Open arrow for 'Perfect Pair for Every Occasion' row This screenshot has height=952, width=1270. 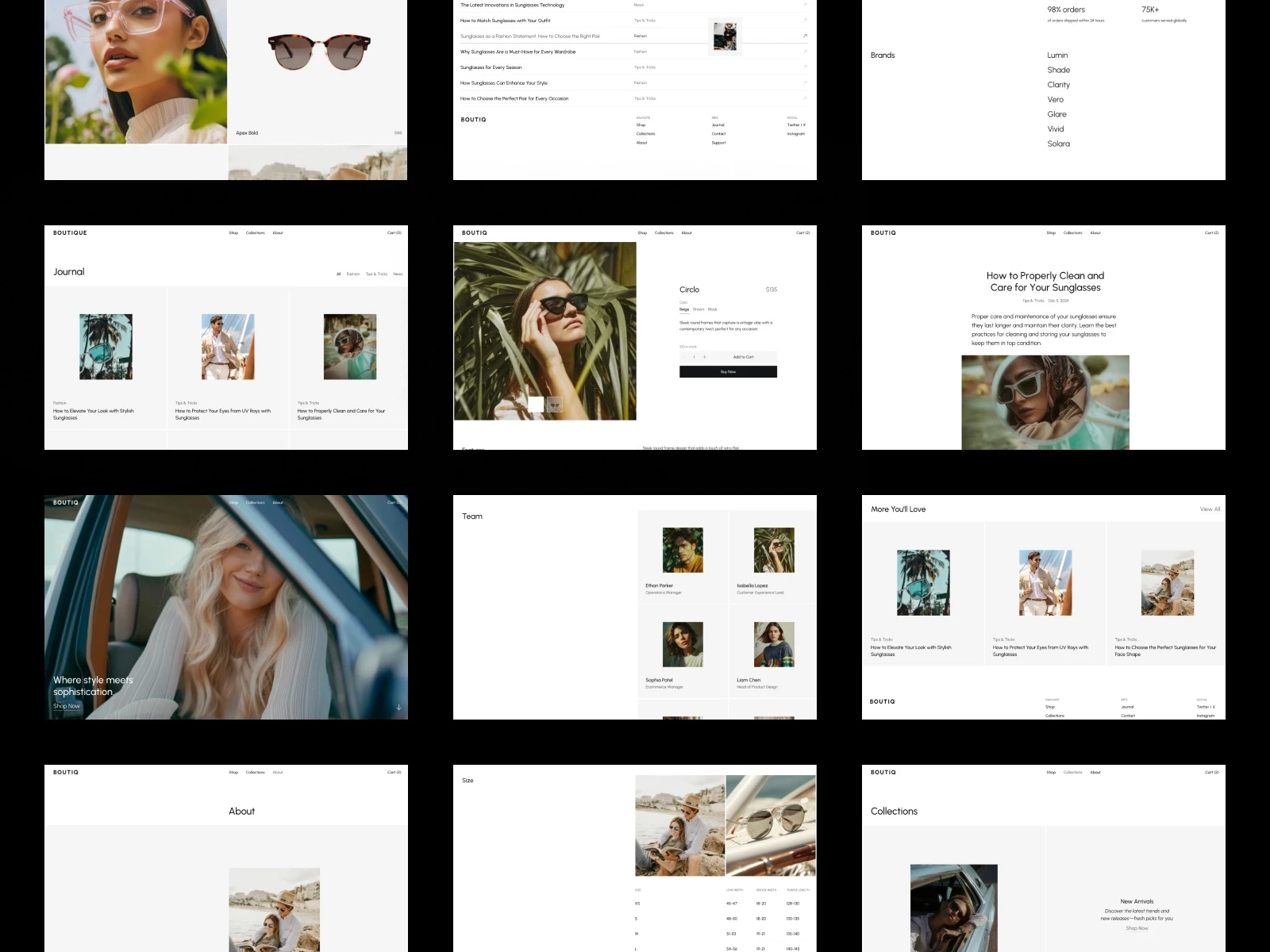[x=805, y=98]
